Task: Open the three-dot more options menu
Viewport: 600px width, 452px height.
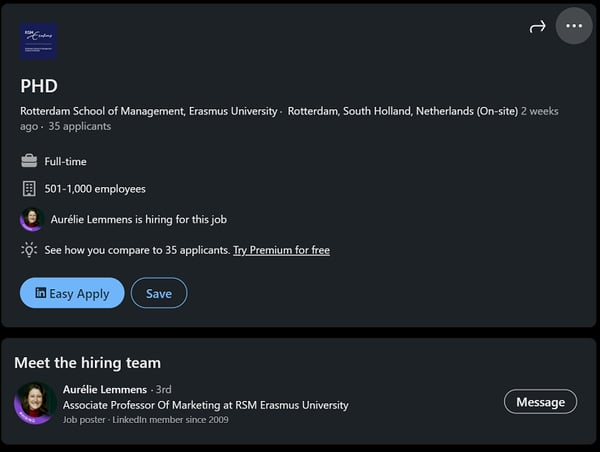Action: [574, 26]
